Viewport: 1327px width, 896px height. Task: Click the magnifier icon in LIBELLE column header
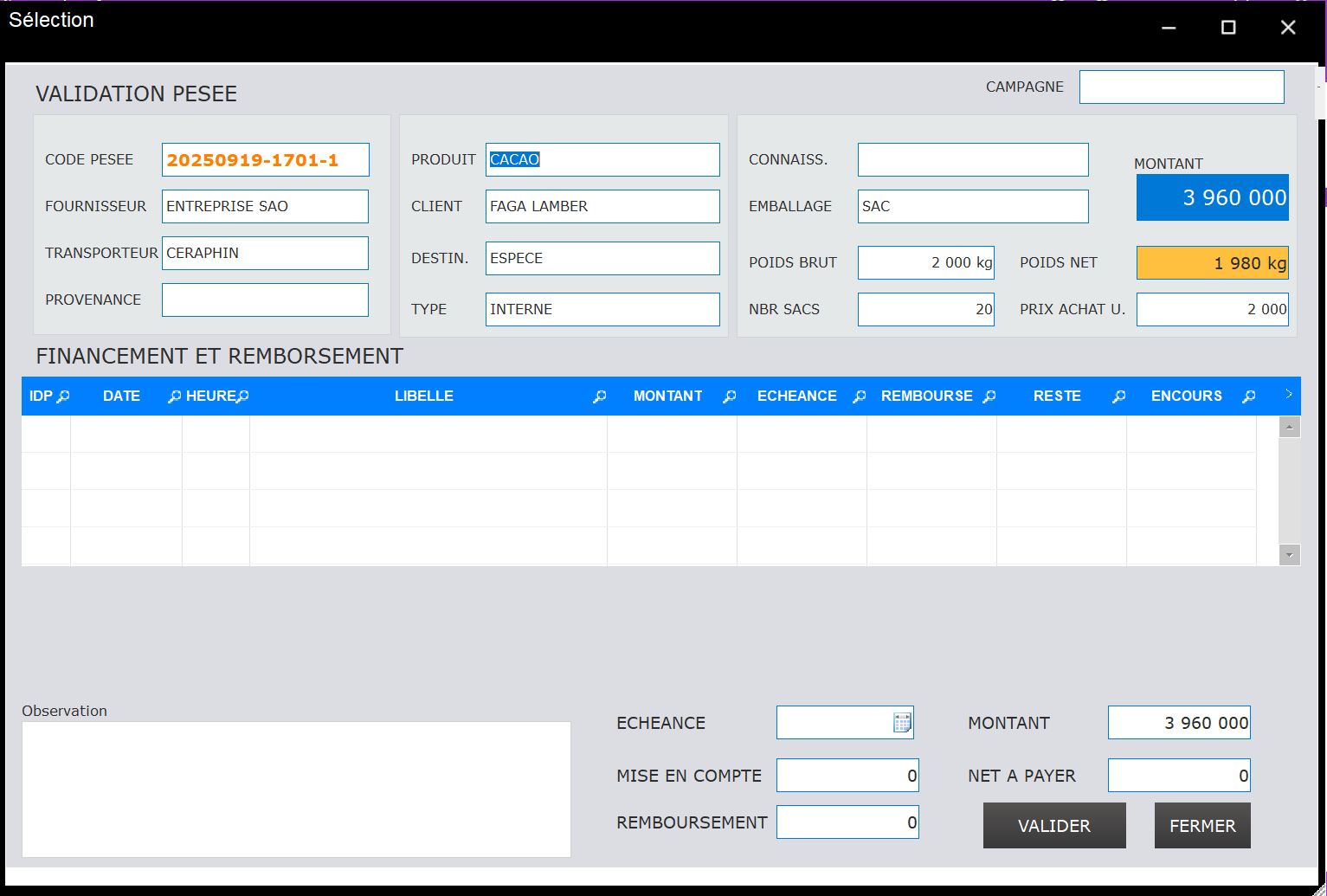click(599, 396)
